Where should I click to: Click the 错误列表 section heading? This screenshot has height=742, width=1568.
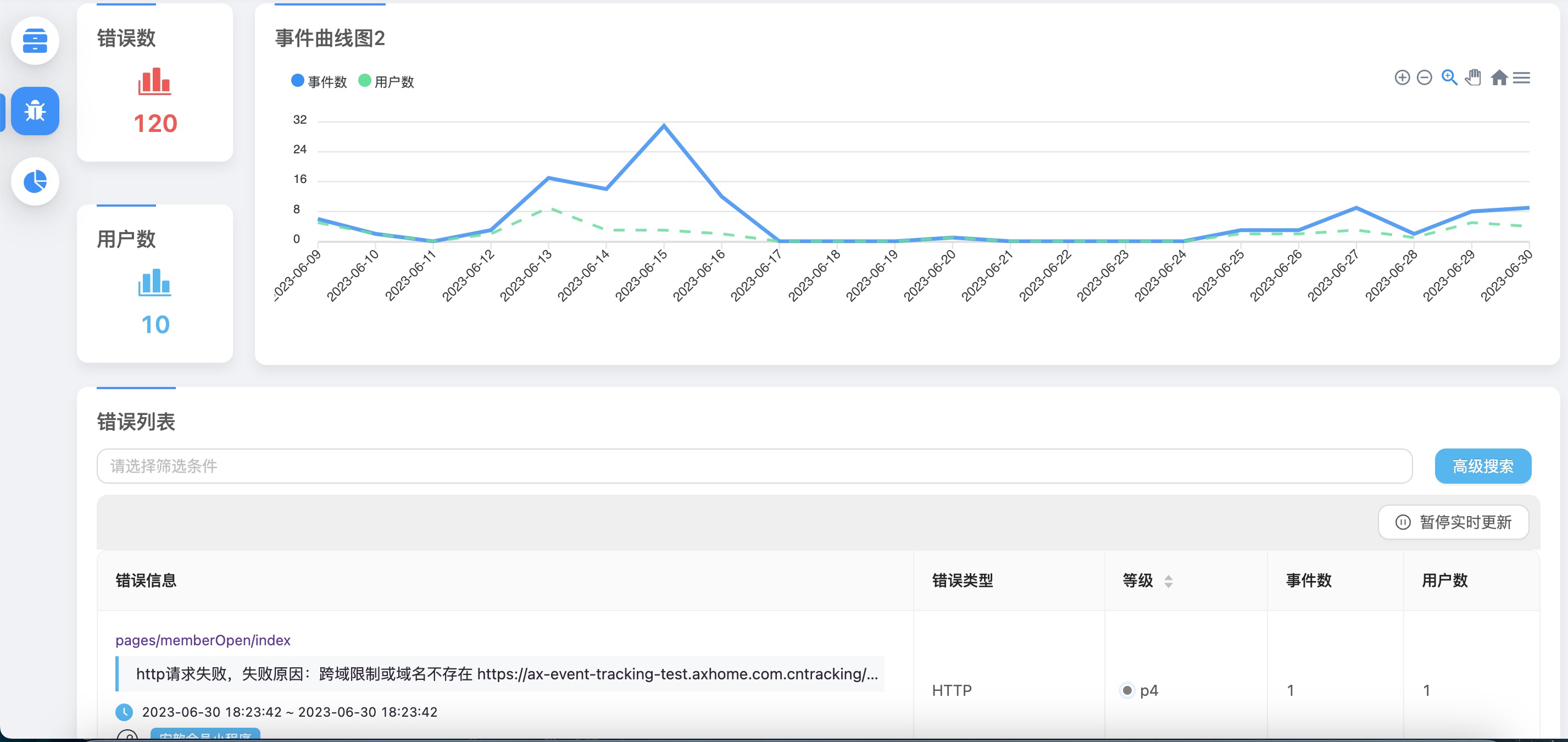pyautogui.click(x=136, y=422)
